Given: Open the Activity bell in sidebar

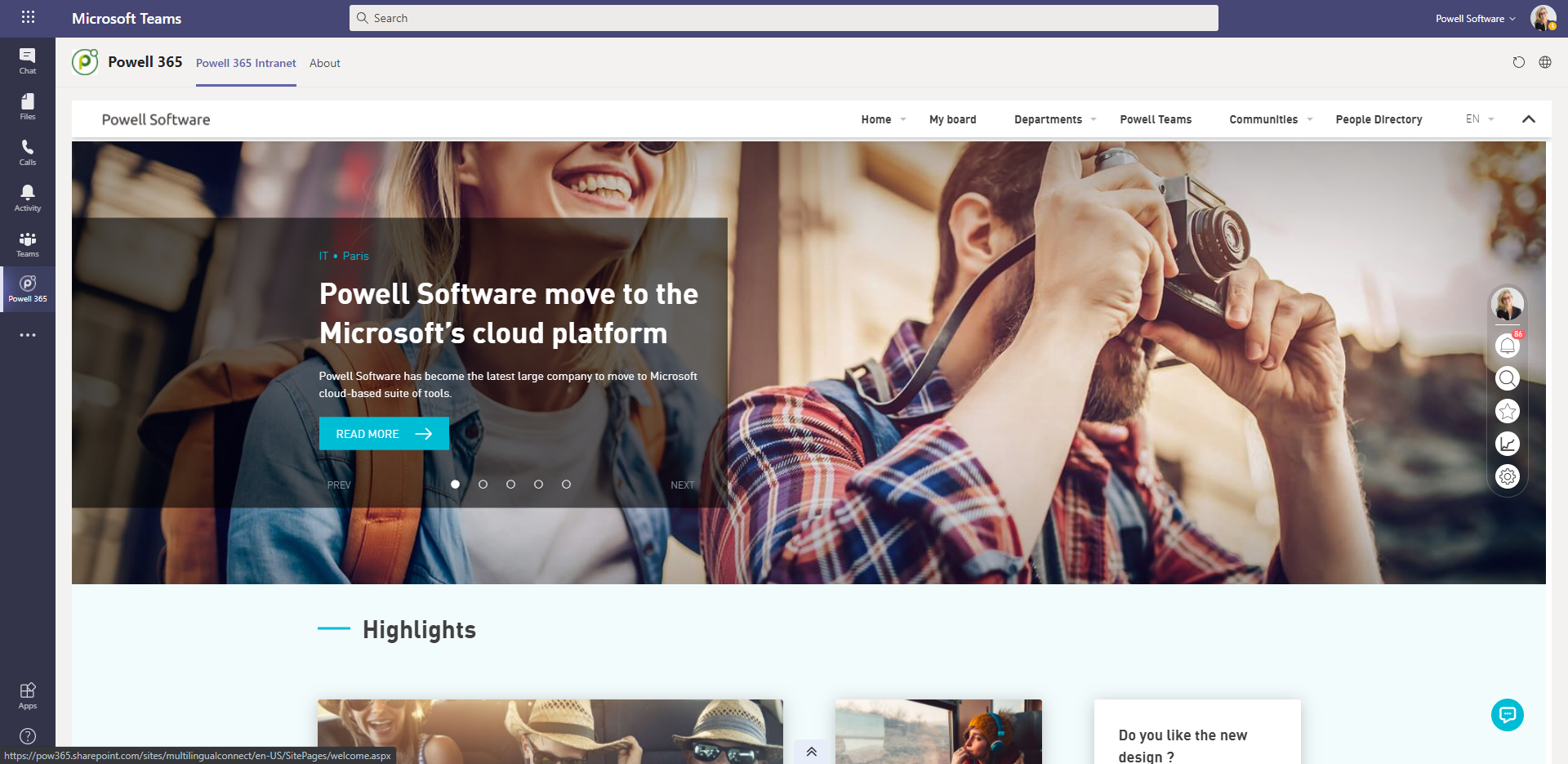Looking at the screenshot, I should pyautogui.click(x=27, y=198).
